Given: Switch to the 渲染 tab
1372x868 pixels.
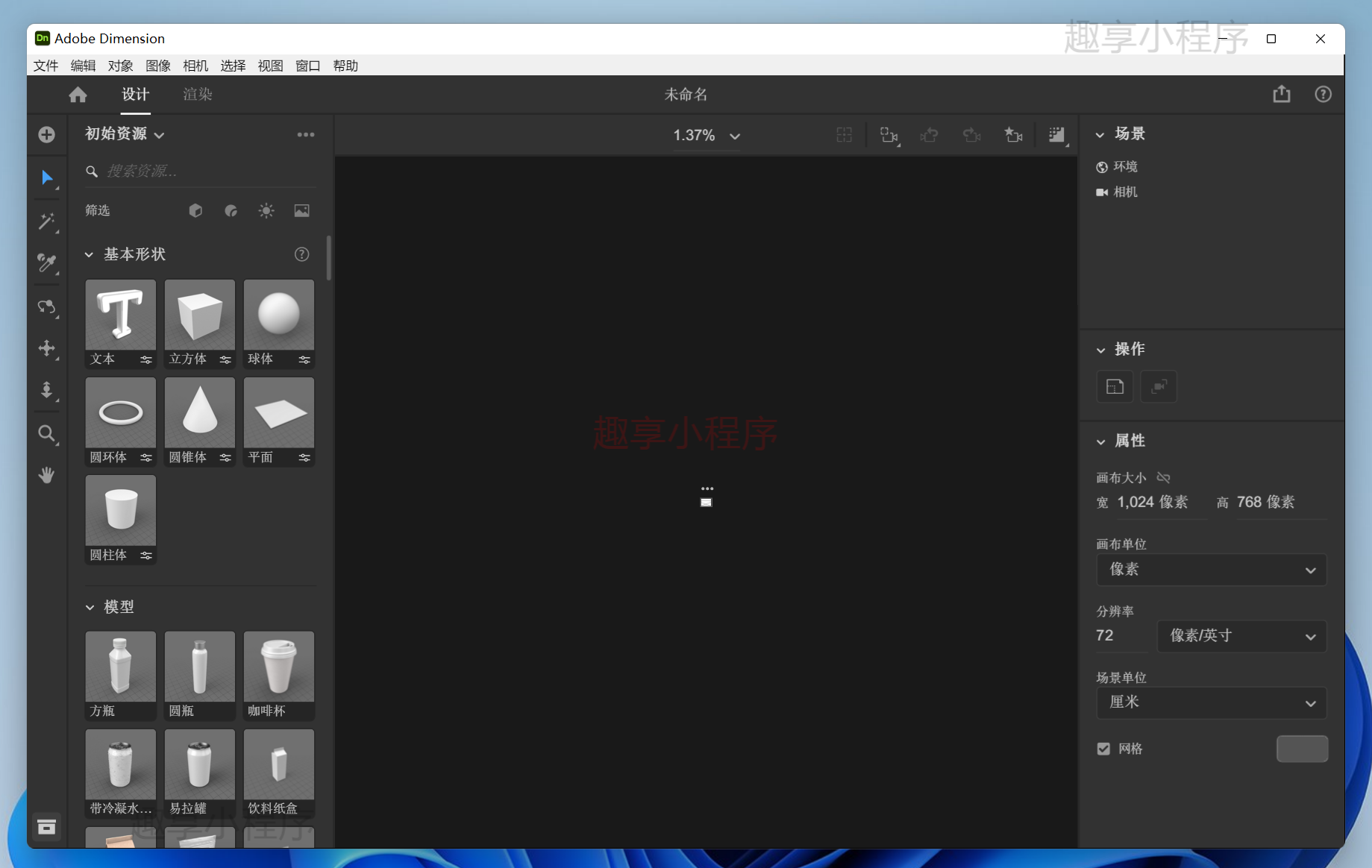Looking at the screenshot, I should (198, 95).
